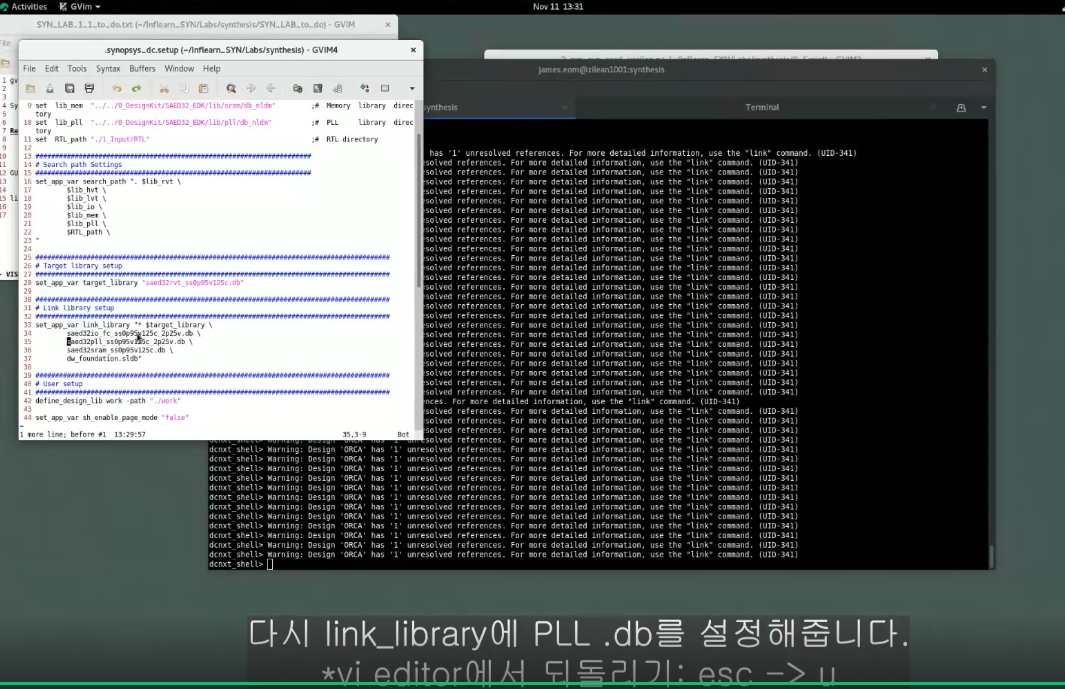Image resolution: width=1065 pixels, height=689 pixels.
Task: Click the Print icon in the GVim toolbar
Action: tap(89, 88)
